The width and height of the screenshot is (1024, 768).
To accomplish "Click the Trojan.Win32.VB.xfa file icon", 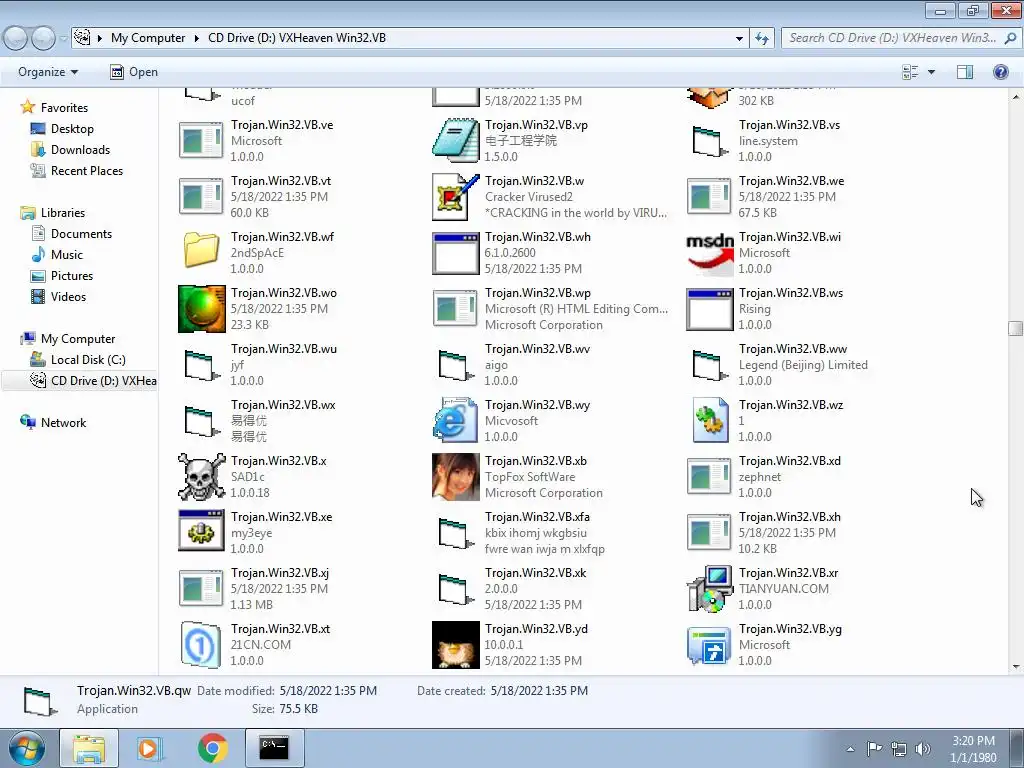I will tap(455, 533).
